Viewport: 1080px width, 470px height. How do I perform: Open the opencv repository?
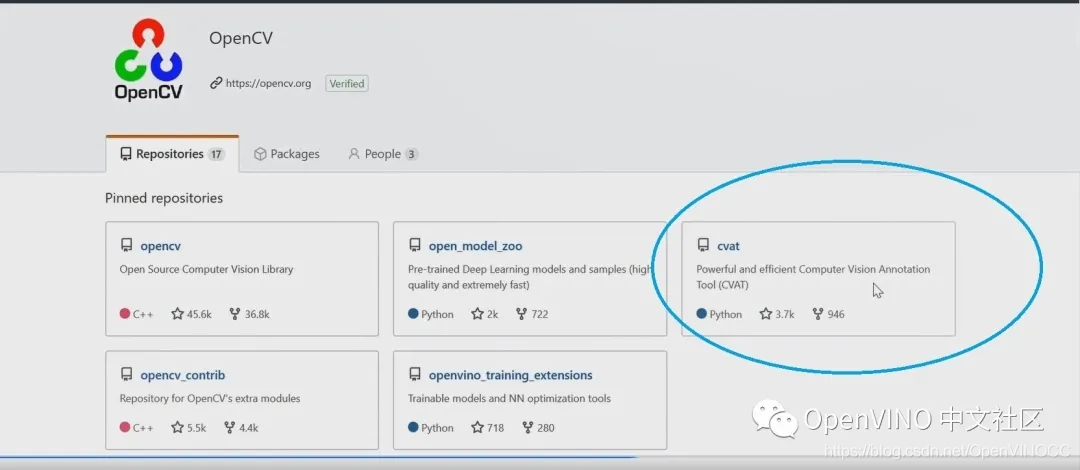point(160,246)
